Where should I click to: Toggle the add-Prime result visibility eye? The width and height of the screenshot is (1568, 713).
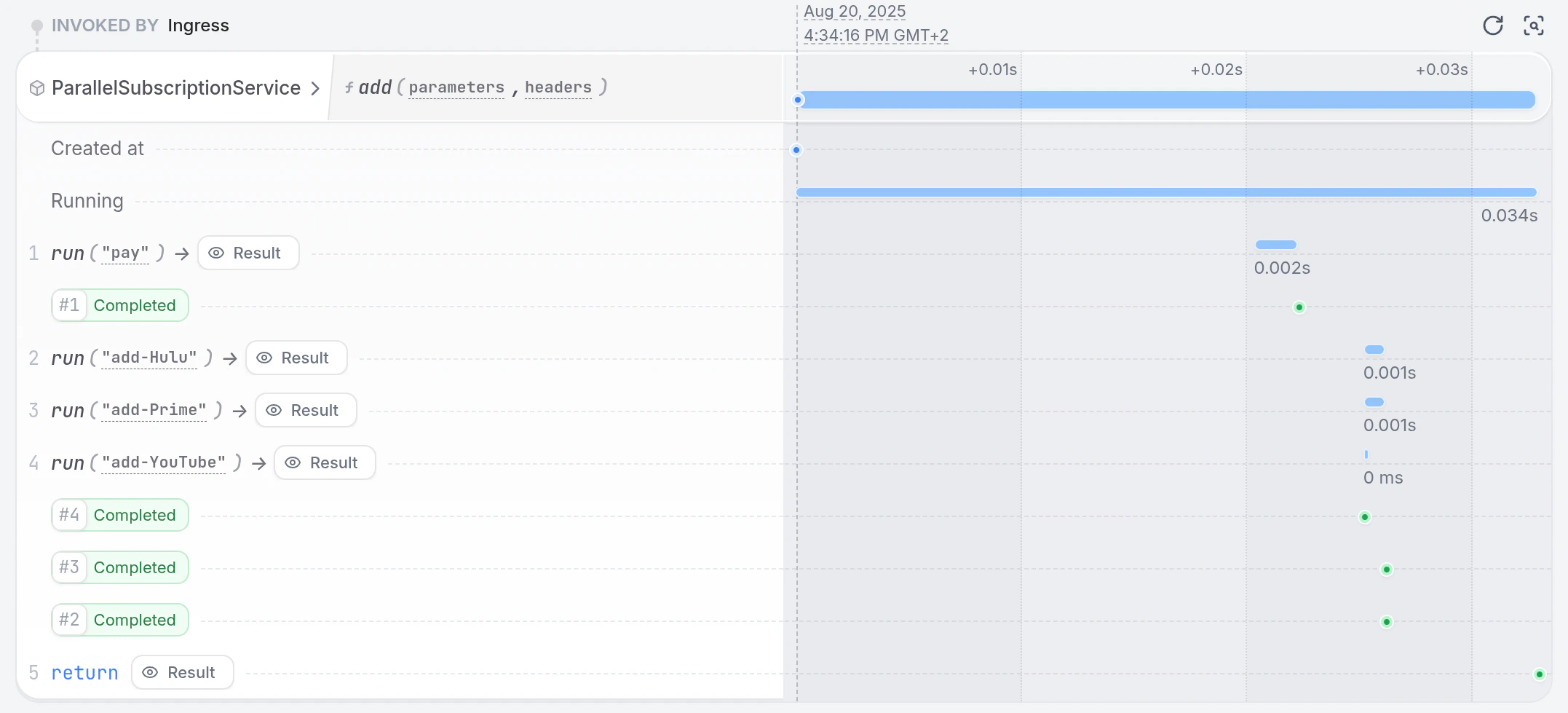[x=274, y=410]
